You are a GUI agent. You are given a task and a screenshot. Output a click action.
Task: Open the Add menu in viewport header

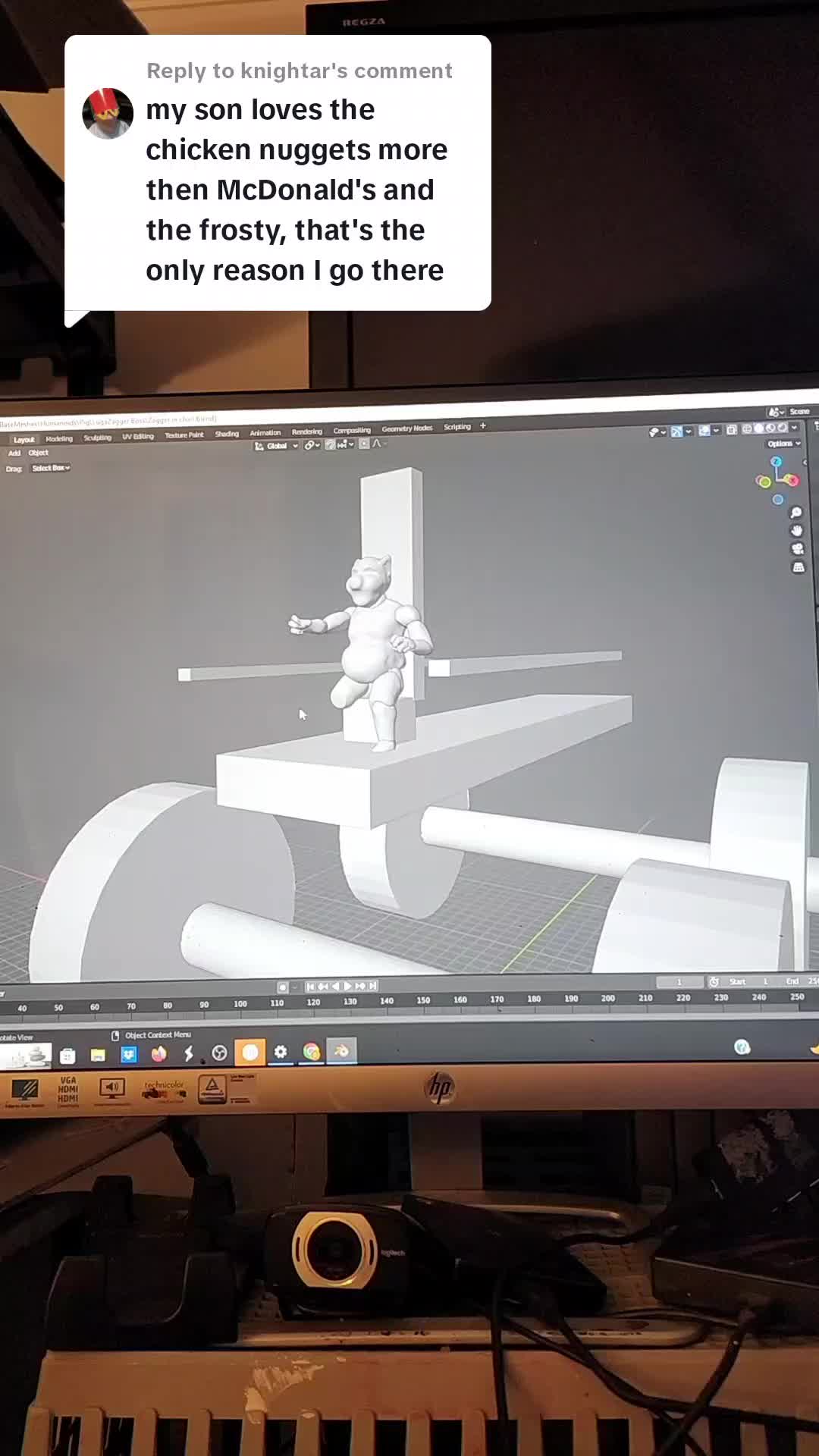point(14,453)
